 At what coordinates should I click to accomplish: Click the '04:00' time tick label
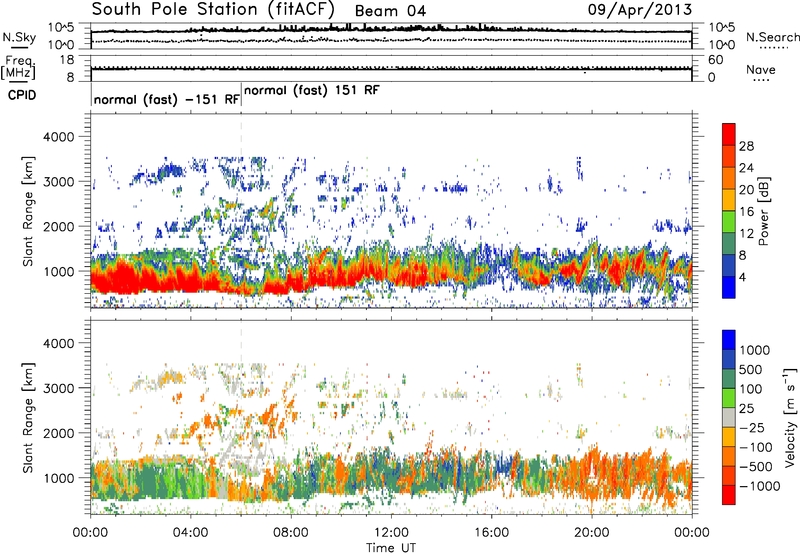tap(190, 533)
